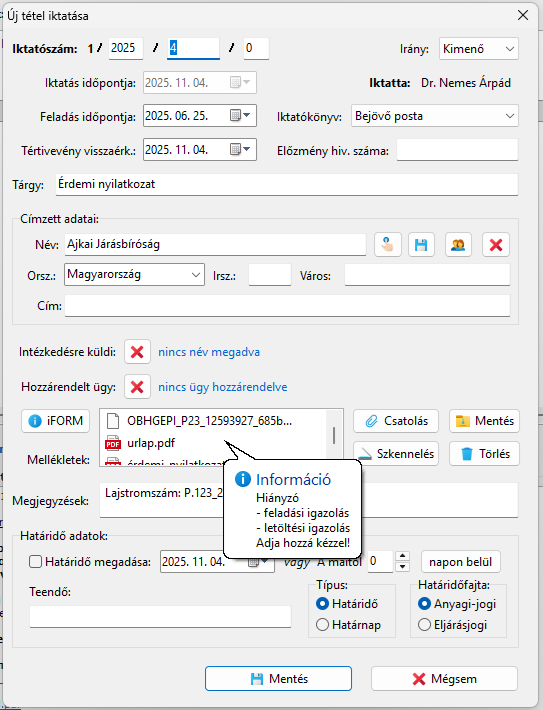The image size is (543, 710).
Task: Increase days with stepper up arrow
Action: (x=402, y=556)
